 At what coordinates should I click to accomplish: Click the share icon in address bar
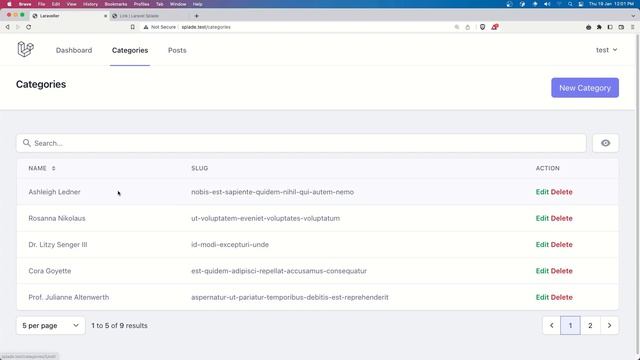click(468, 27)
